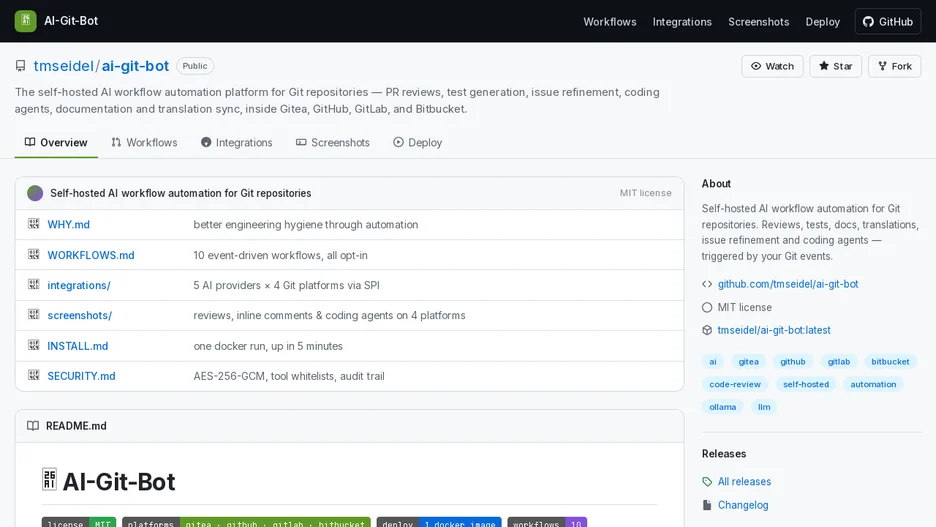This screenshot has width=936, height=527.
Task: Open Workflows in the top navigation
Action: 609,21
